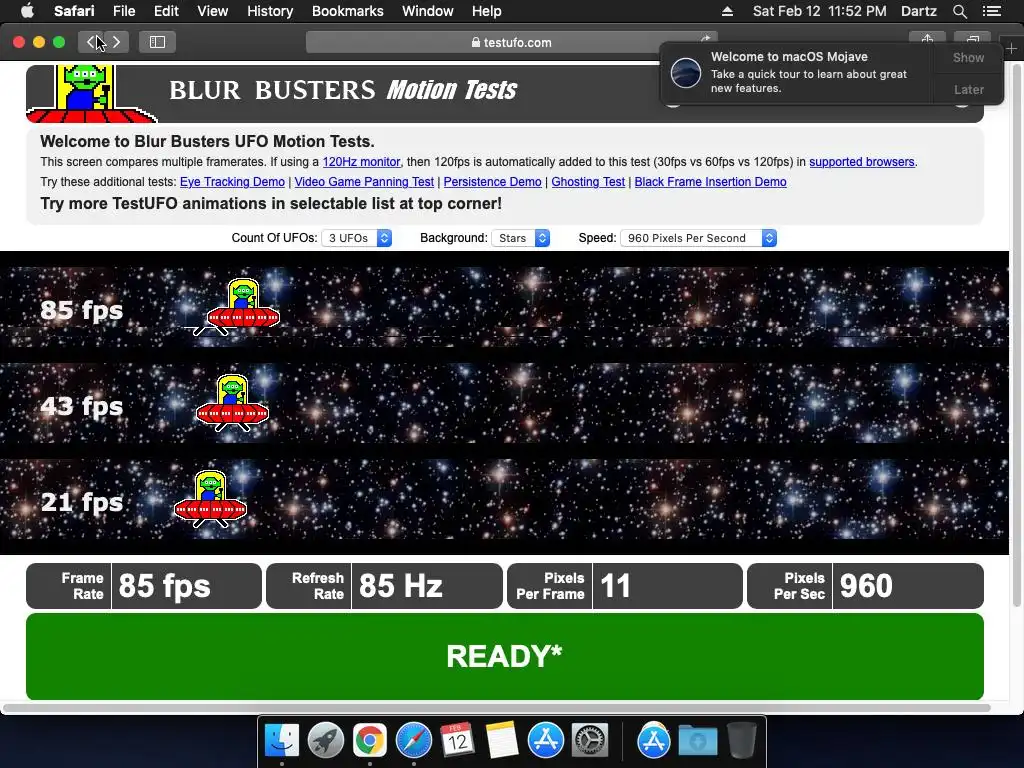Screen dimensions: 1024x768
Task: Go forward with Safari forward arrow
Action: pos(116,42)
